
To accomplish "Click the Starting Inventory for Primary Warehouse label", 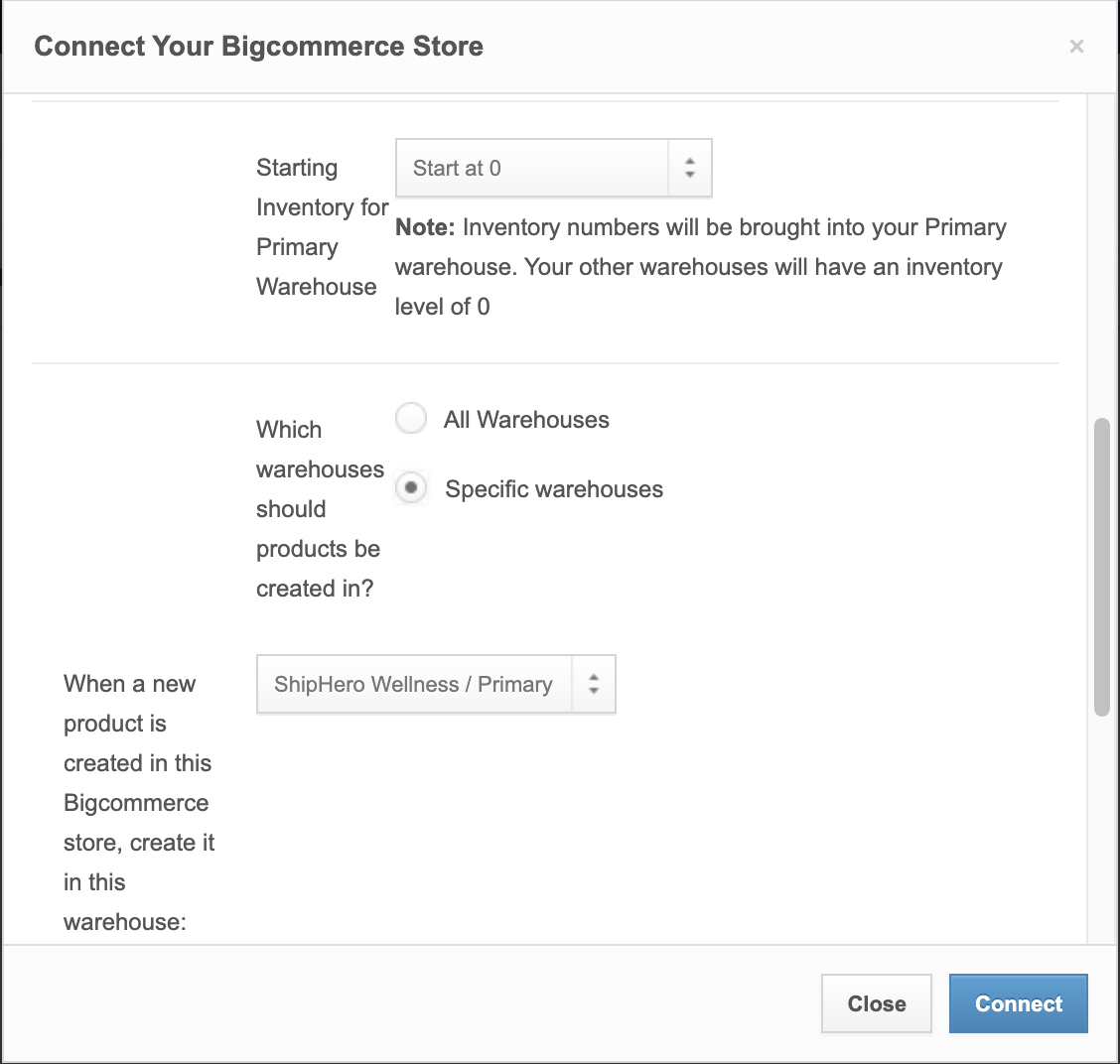I will 322,227.
